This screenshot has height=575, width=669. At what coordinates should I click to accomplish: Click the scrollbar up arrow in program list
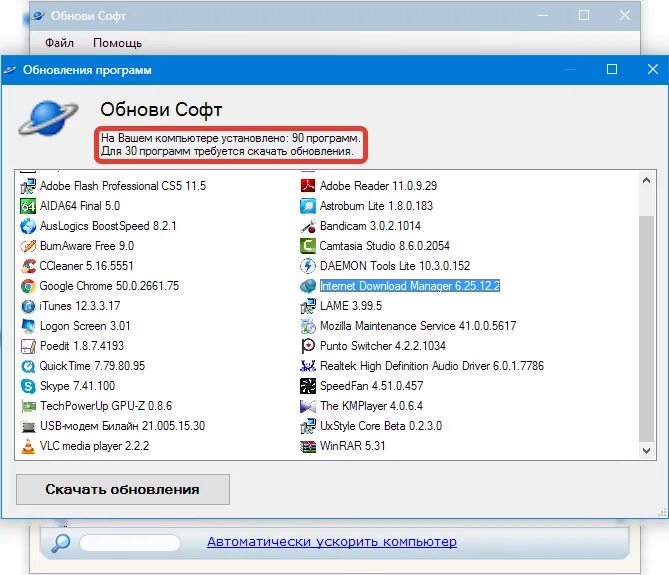point(646,180)
